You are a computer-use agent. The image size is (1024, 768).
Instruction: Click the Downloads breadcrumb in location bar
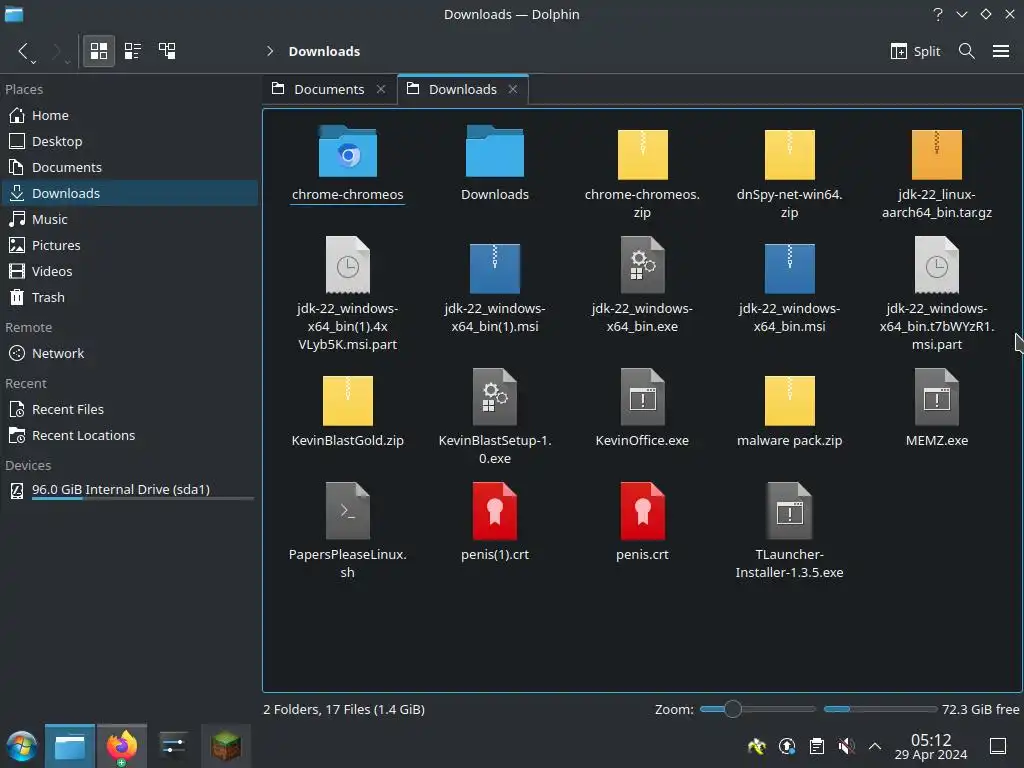point(324,51)
